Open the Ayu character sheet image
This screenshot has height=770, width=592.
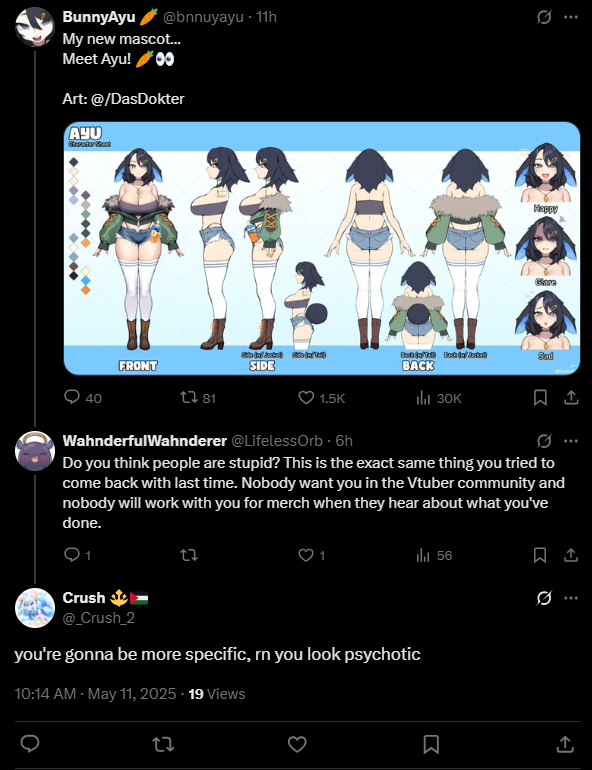point(322,248)
